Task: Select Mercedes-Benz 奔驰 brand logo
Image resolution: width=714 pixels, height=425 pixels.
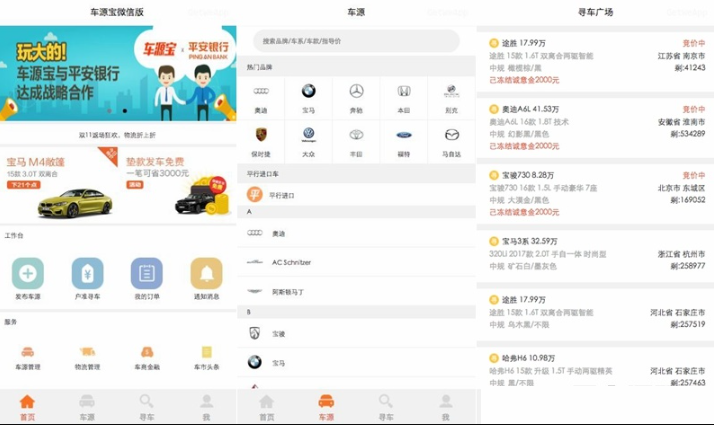Action: point(356,91)
